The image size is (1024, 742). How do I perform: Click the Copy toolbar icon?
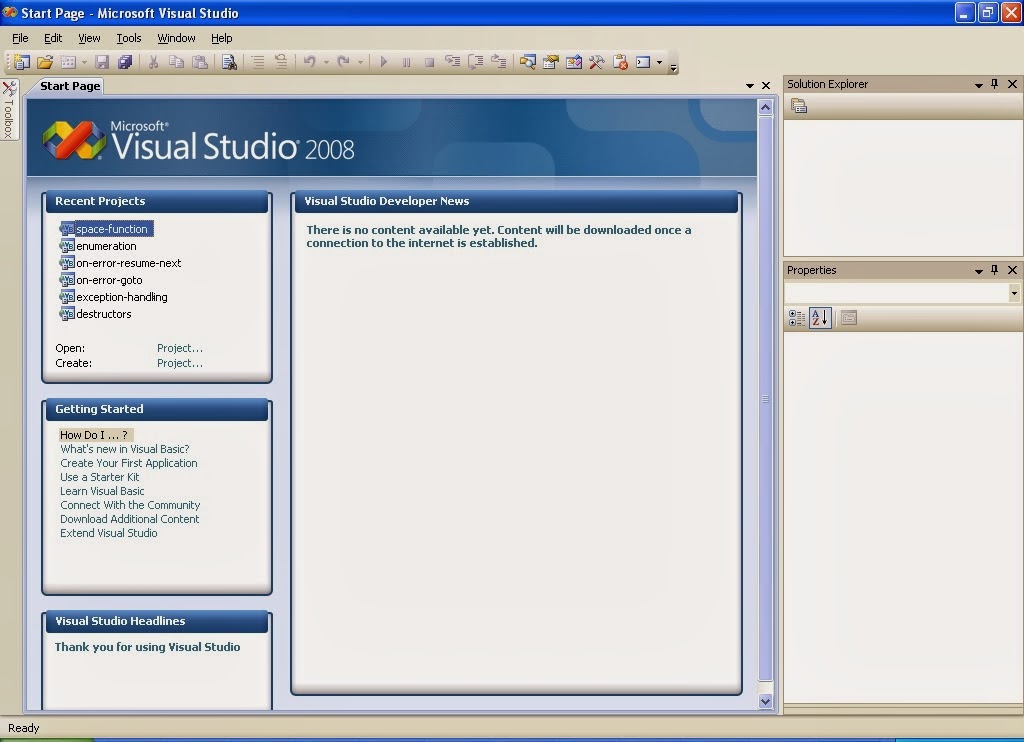176,62
